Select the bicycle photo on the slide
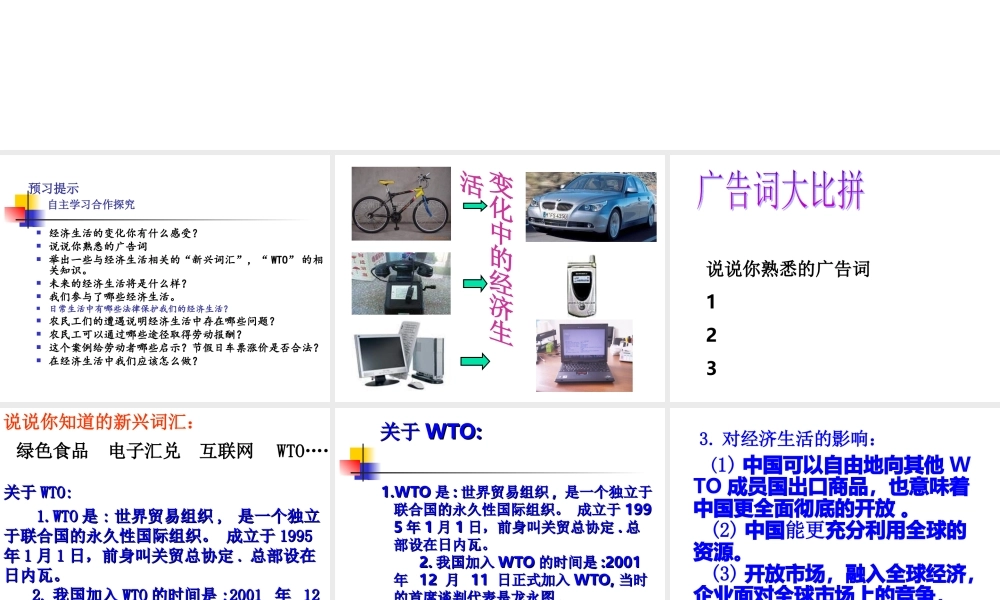Screen dimensions: 1000x600 tap(401, 203)
